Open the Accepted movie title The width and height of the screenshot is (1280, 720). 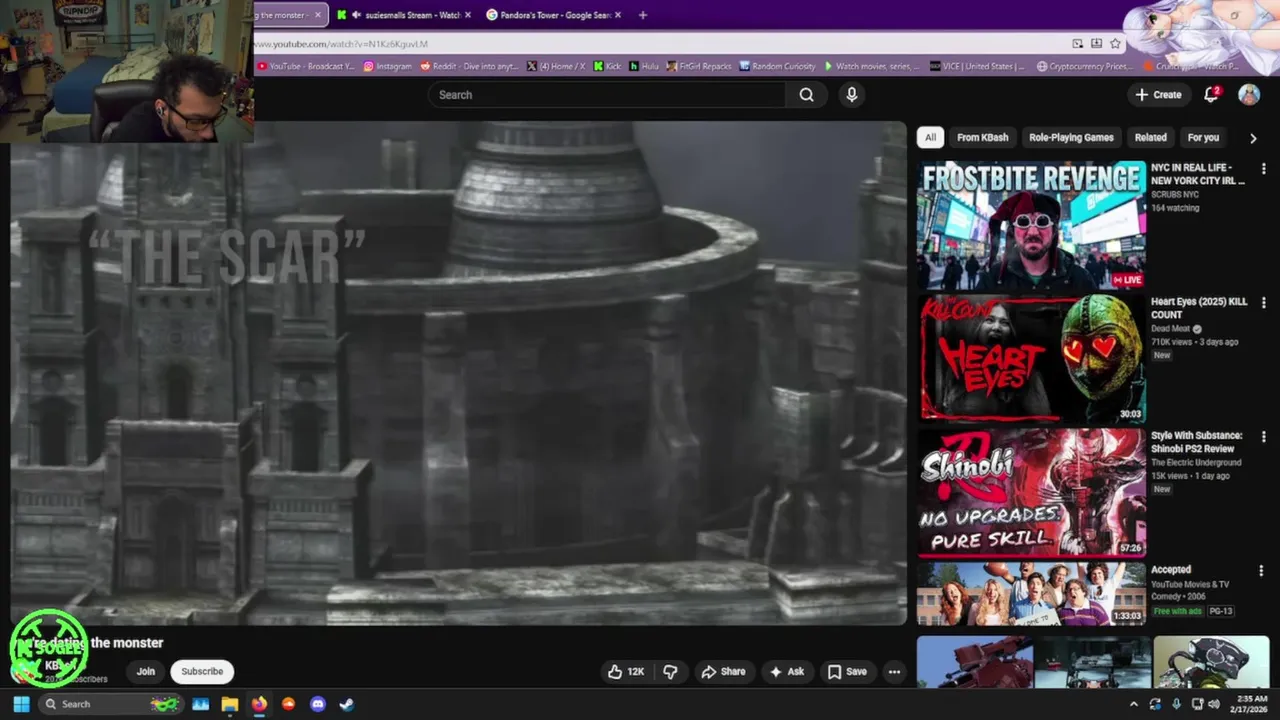pos(1171,570)
